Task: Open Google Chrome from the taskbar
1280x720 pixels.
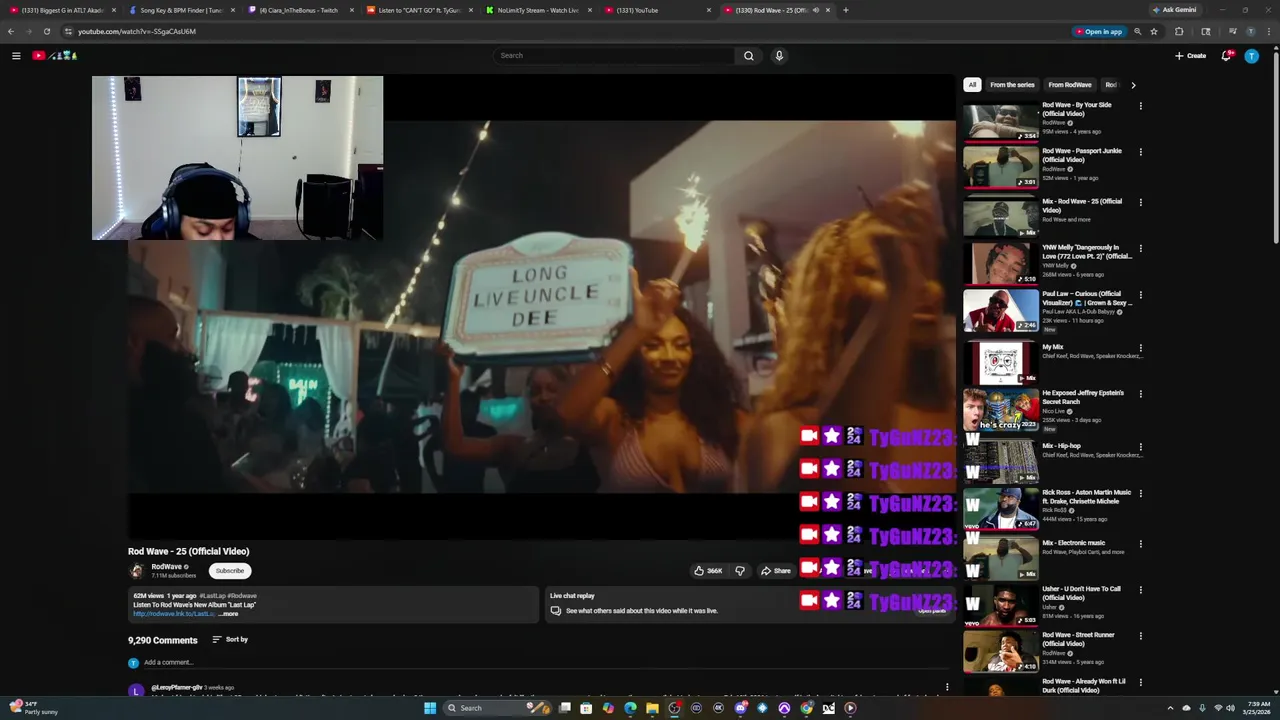Action: [806, 708]
